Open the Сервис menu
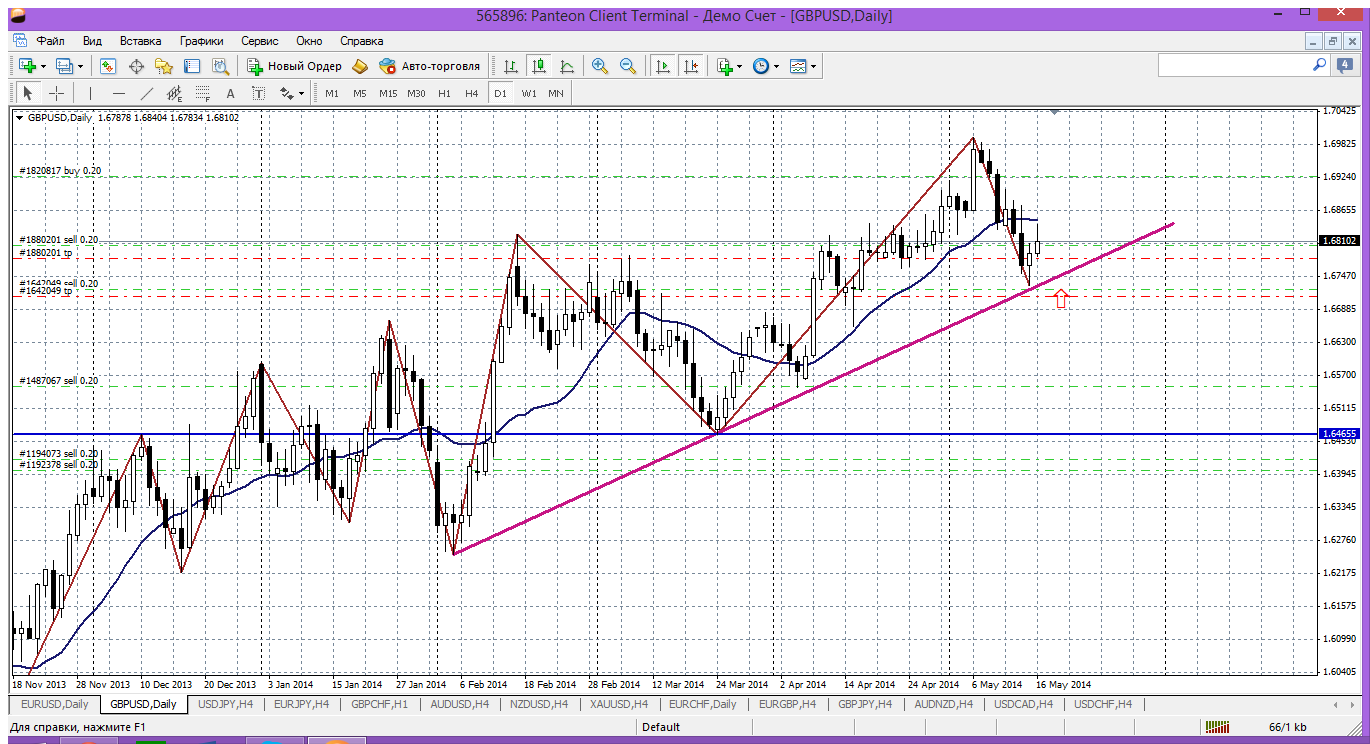The height and width of the screenshot is (744, 1370). click(260, 41)
